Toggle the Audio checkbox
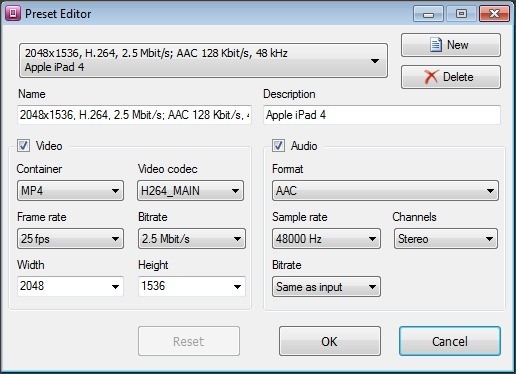This screenshot has height=374, width=516. click(x=278, y=146)
